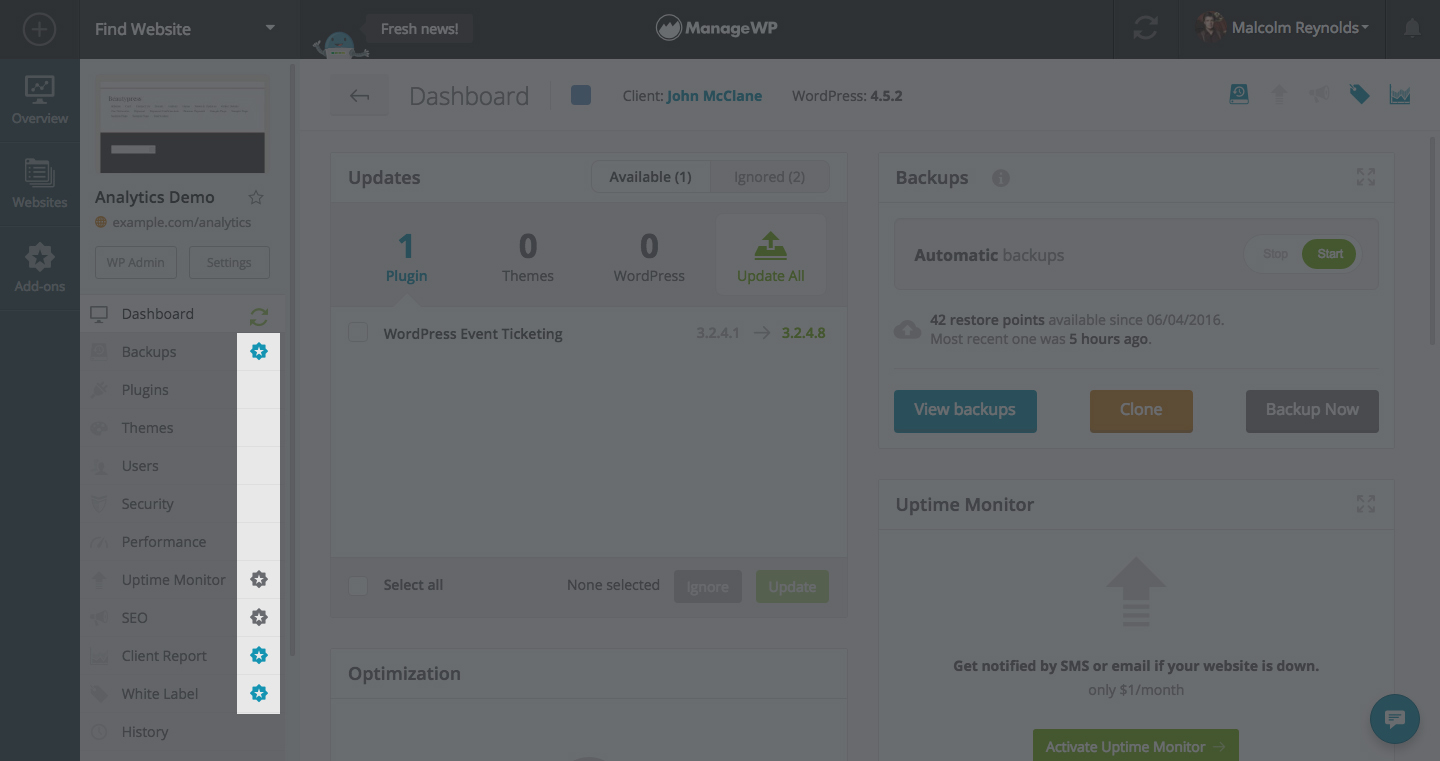Click the Uptime Monitor add-on gear icon
Image resolution: width=1440 pixels, height=761 pixels.
click(x=259, y=580)
